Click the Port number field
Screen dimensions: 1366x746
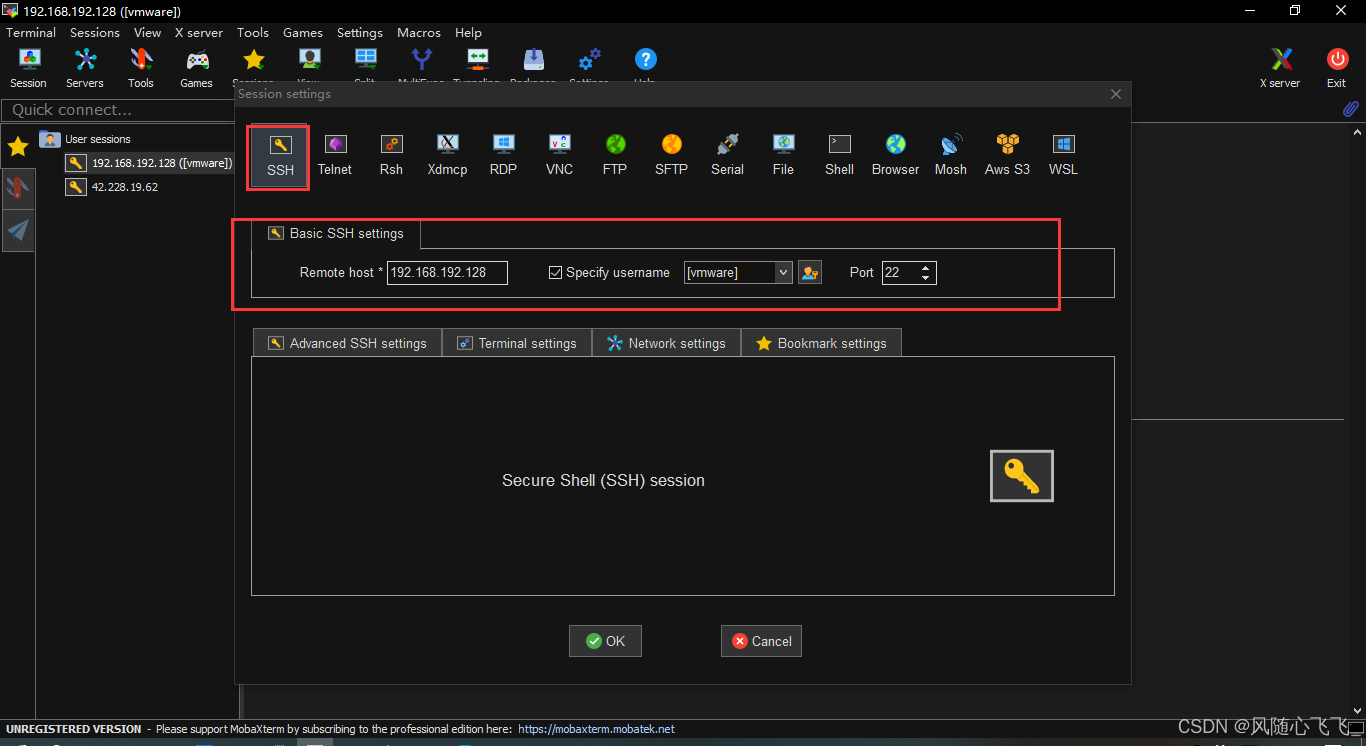point(900,272)
